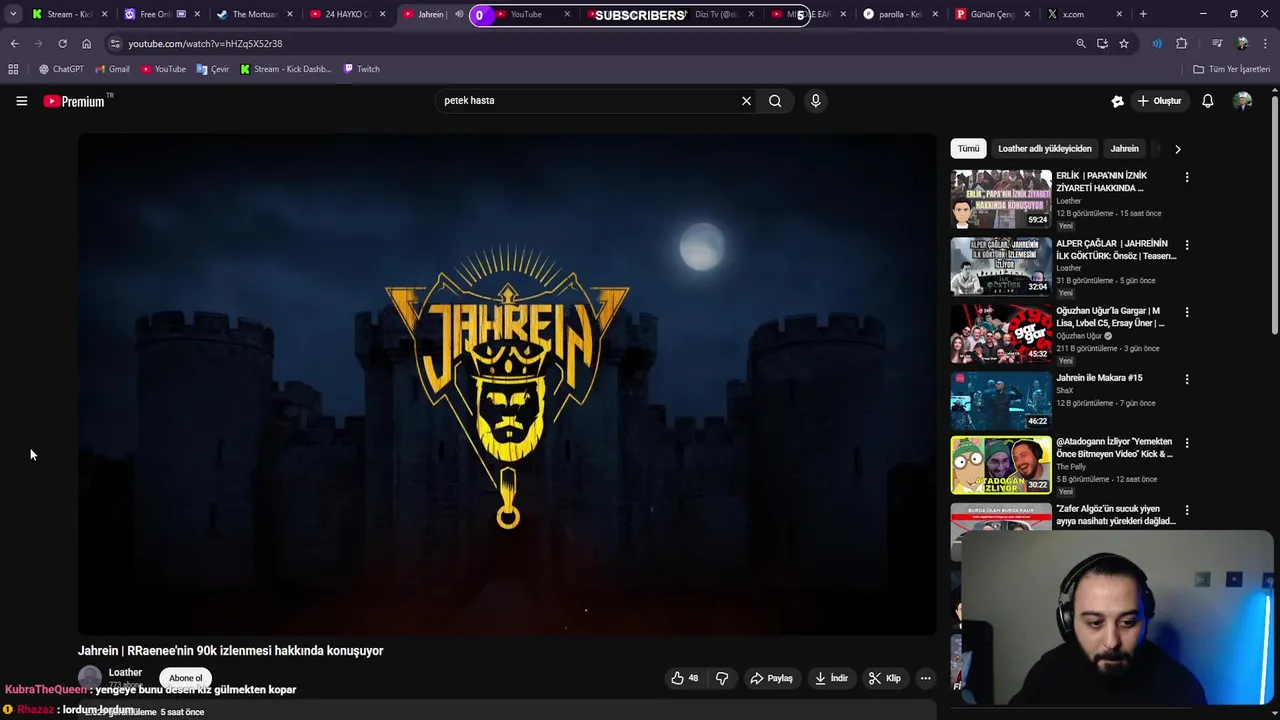This screenshot has height=720, width=1280.
Task: Go back with browser back arrow
Action: (14, 44)
